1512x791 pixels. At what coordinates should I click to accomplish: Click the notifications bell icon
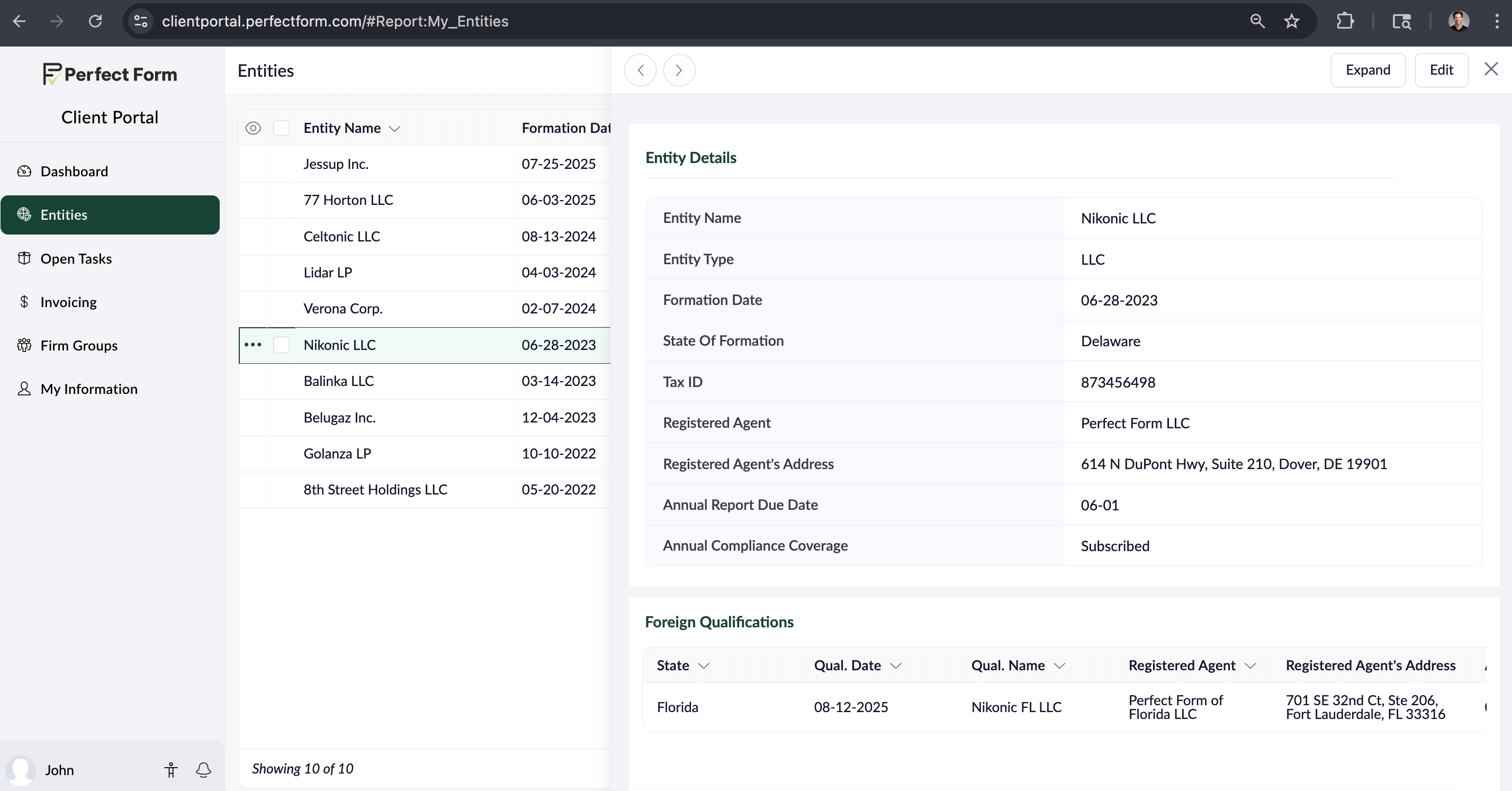204,769
